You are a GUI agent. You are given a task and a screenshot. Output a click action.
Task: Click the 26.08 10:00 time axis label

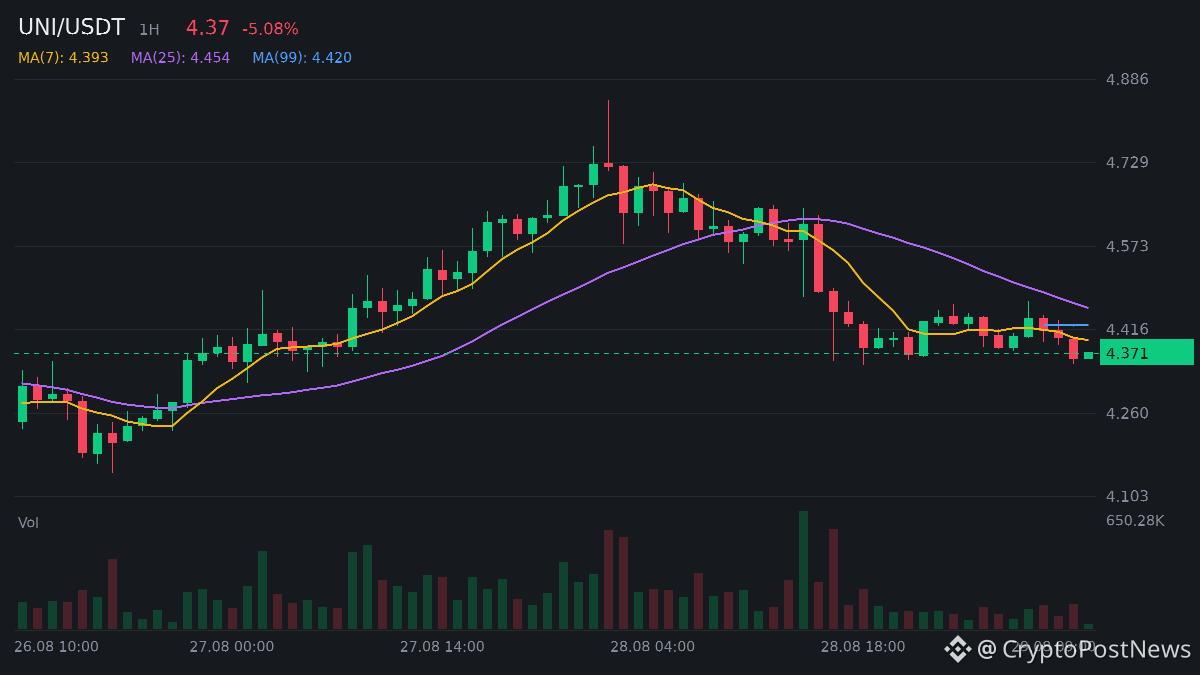tap(56, 647)
